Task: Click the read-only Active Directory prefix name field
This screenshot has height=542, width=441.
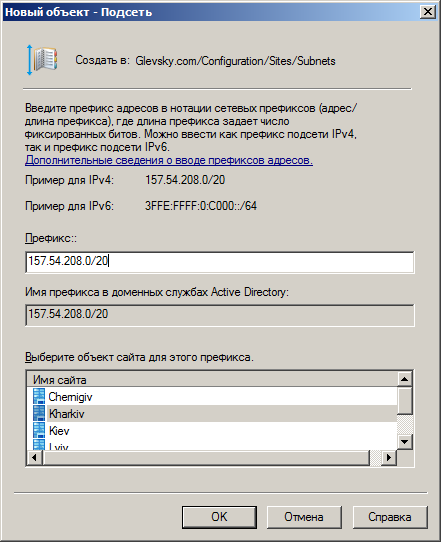Action: coord(220,315)
